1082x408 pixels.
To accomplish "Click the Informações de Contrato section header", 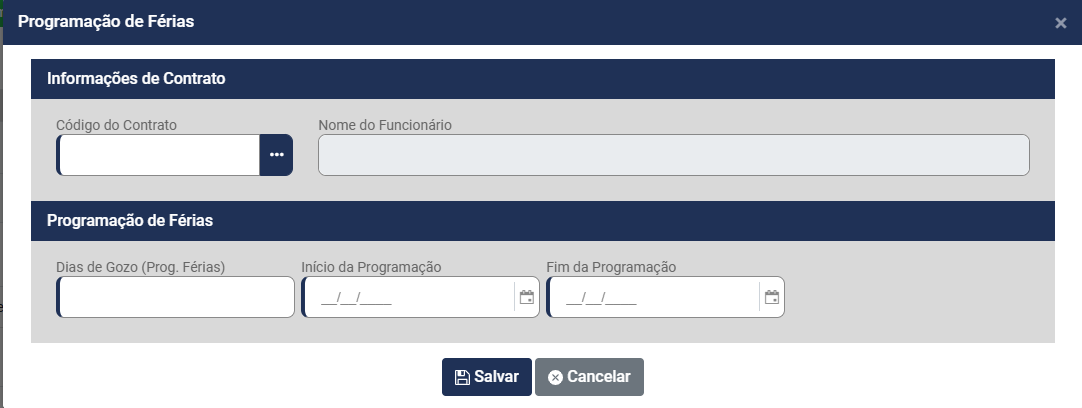I will 136,78.
